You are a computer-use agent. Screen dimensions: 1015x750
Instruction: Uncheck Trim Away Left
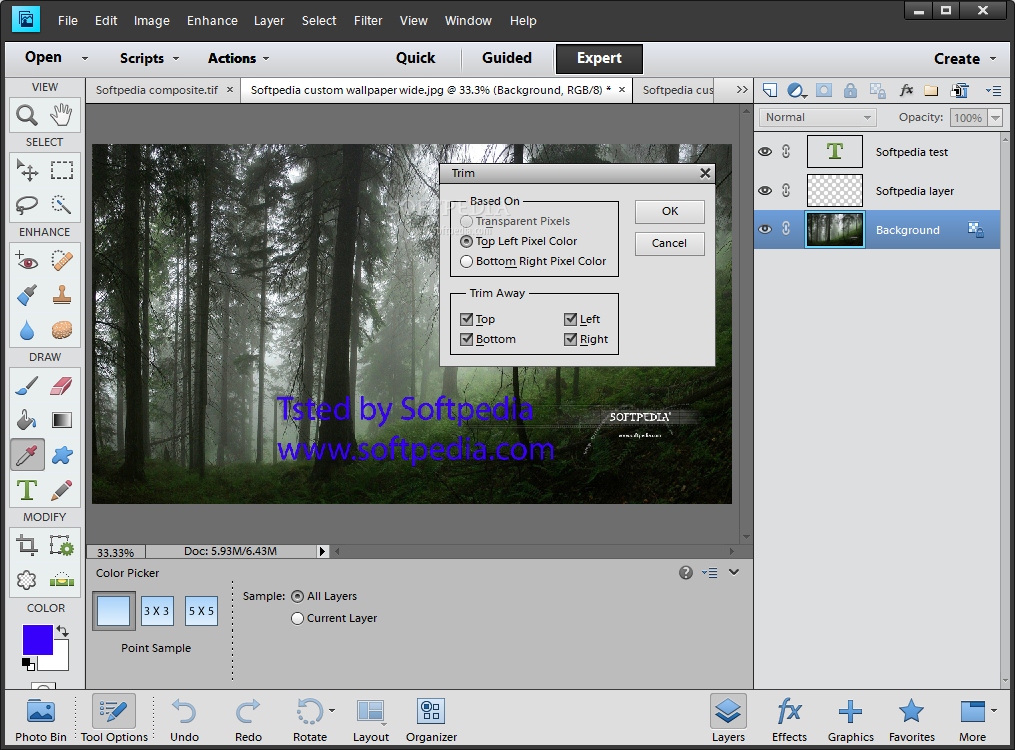(x=570, y=319)
